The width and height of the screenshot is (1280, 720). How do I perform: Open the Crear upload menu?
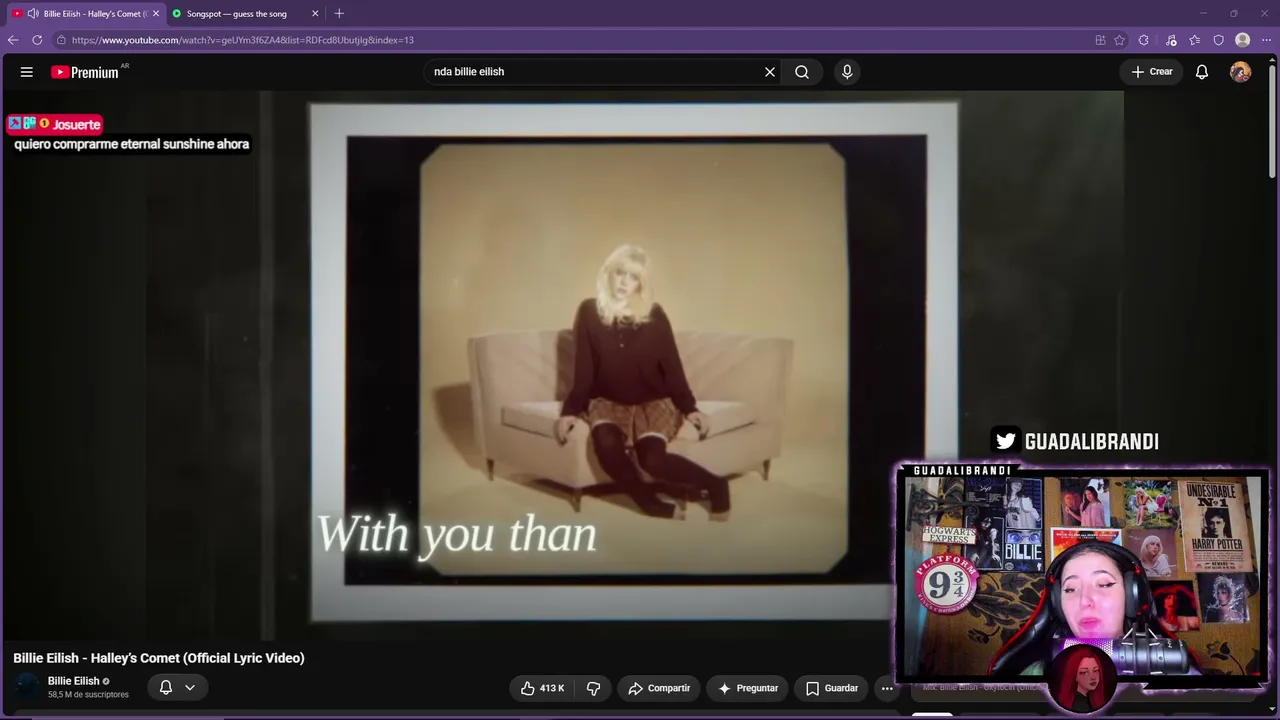[x=1152, y=72]
